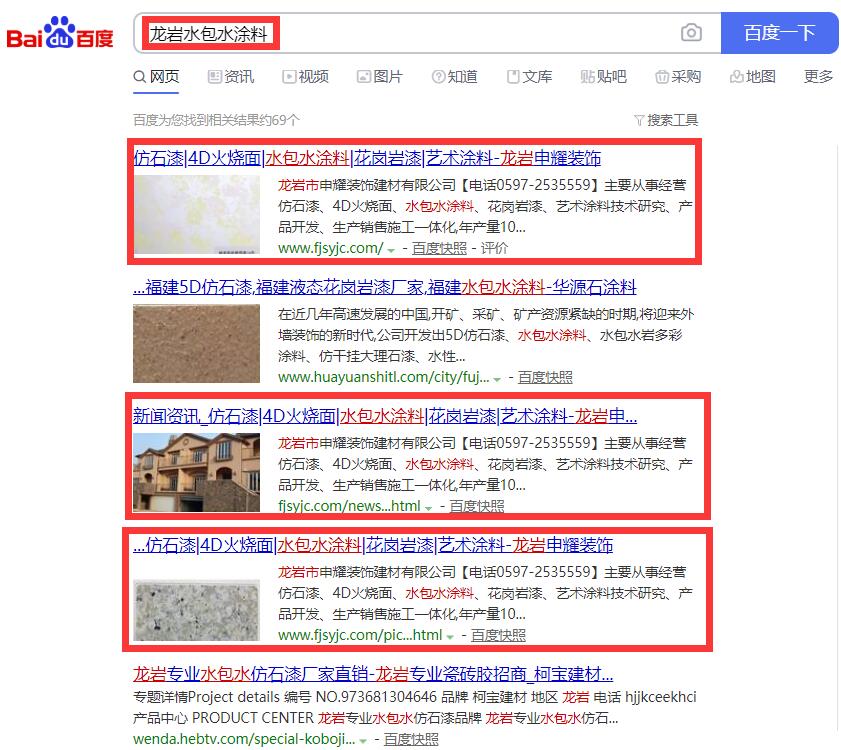This screenshot has height=750, width=841.
Task: Open 新闻资讯_仿石漆 result title
Action: click(x=385, y=416)
